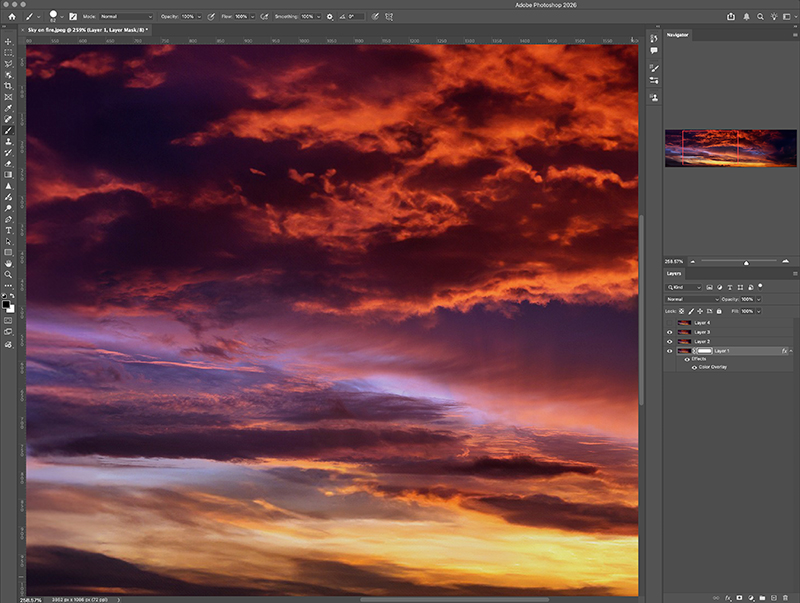Screen dimensions: 800x603
Task: Select the Hand tool
Action: [x=8, y=263]
